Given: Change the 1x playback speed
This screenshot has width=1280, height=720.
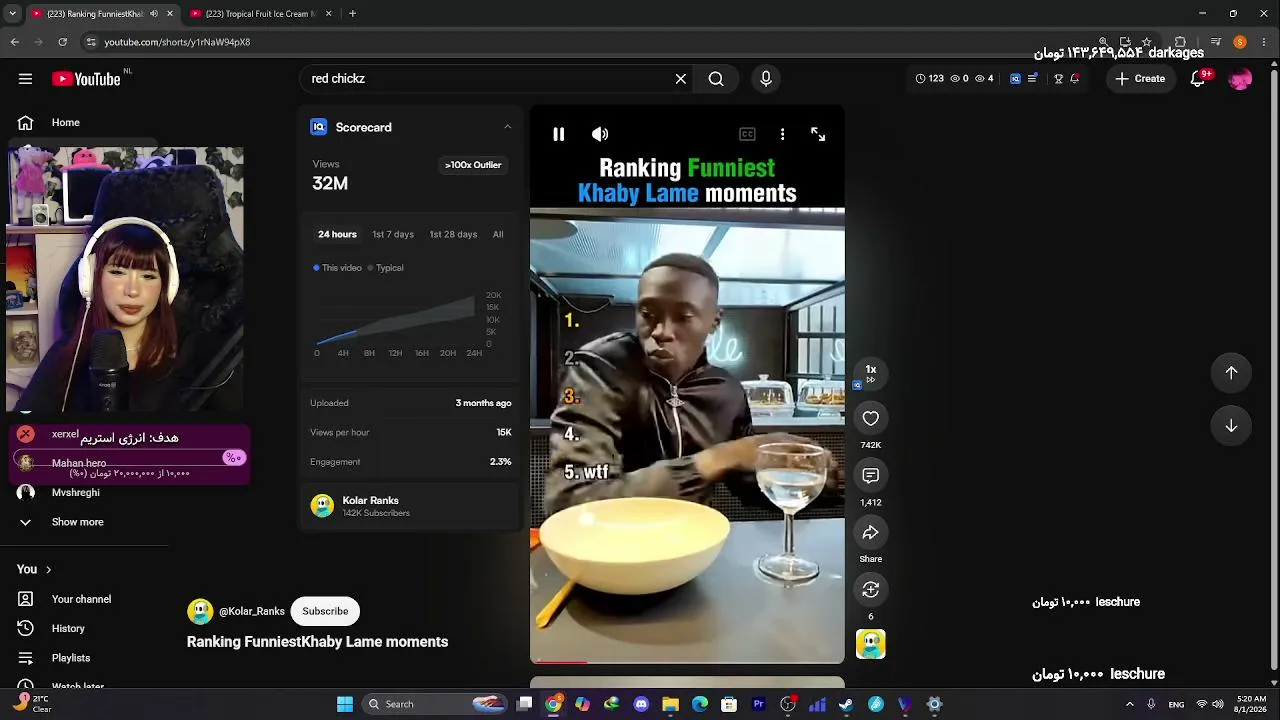Looking at the screenshot, I should tap(871, 372).
